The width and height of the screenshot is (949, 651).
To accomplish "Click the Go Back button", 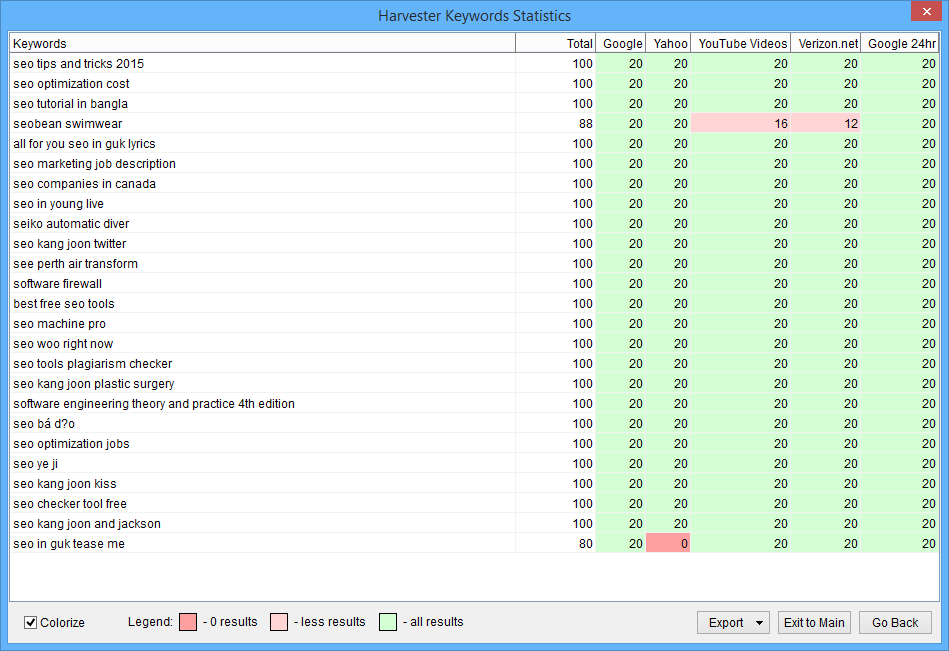I will (x=894, y=623).
